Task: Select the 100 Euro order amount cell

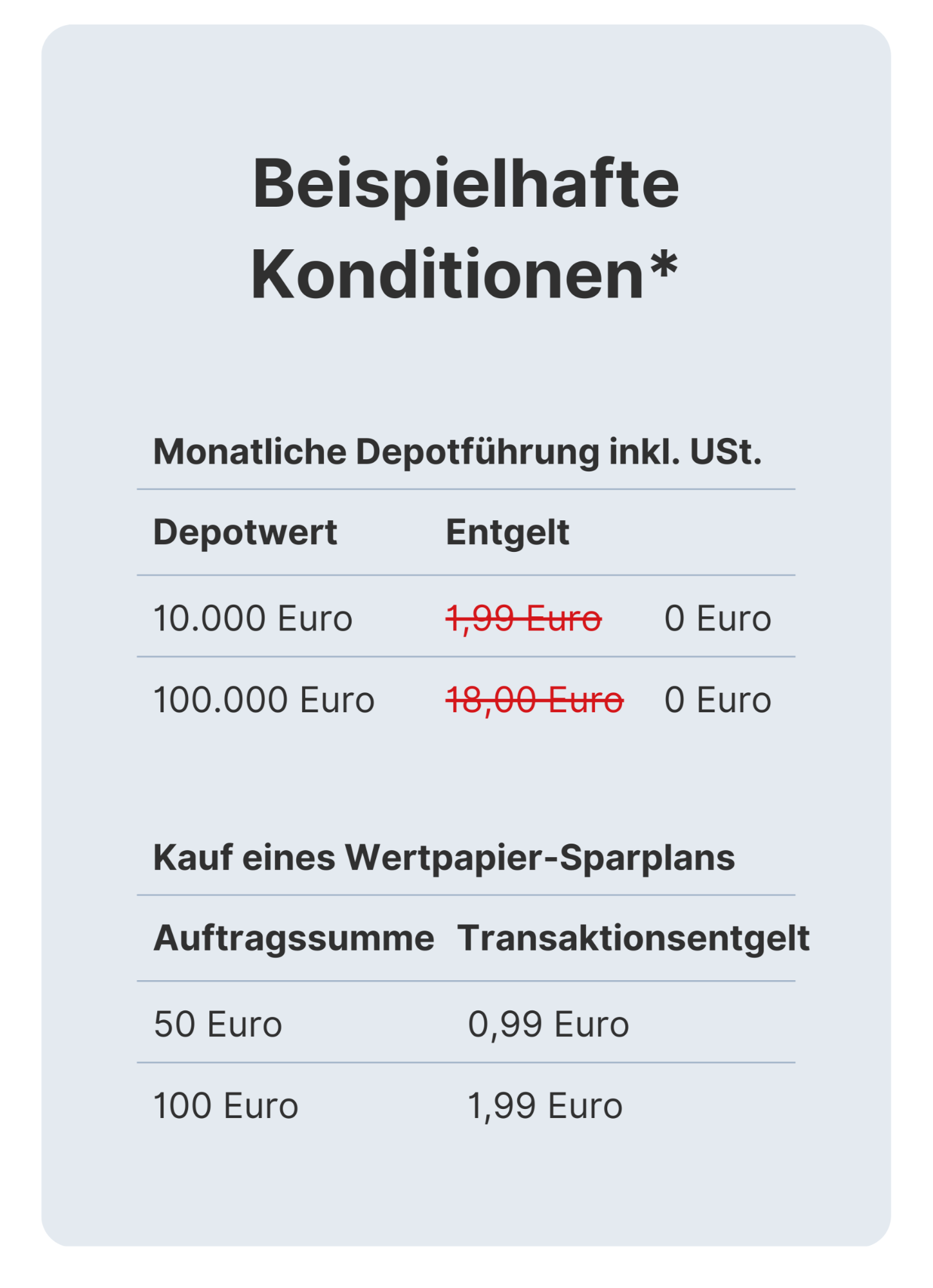Action: coord(226,1106)
